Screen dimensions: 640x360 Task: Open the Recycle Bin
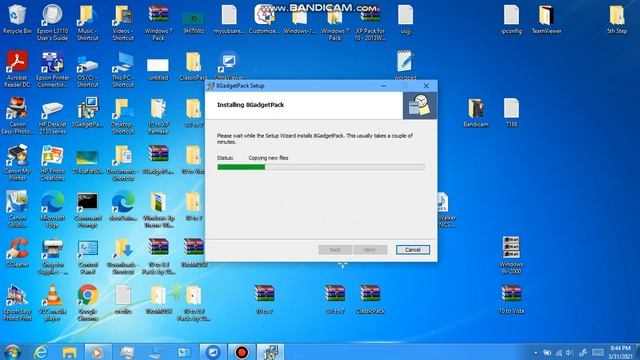point(17,19)
